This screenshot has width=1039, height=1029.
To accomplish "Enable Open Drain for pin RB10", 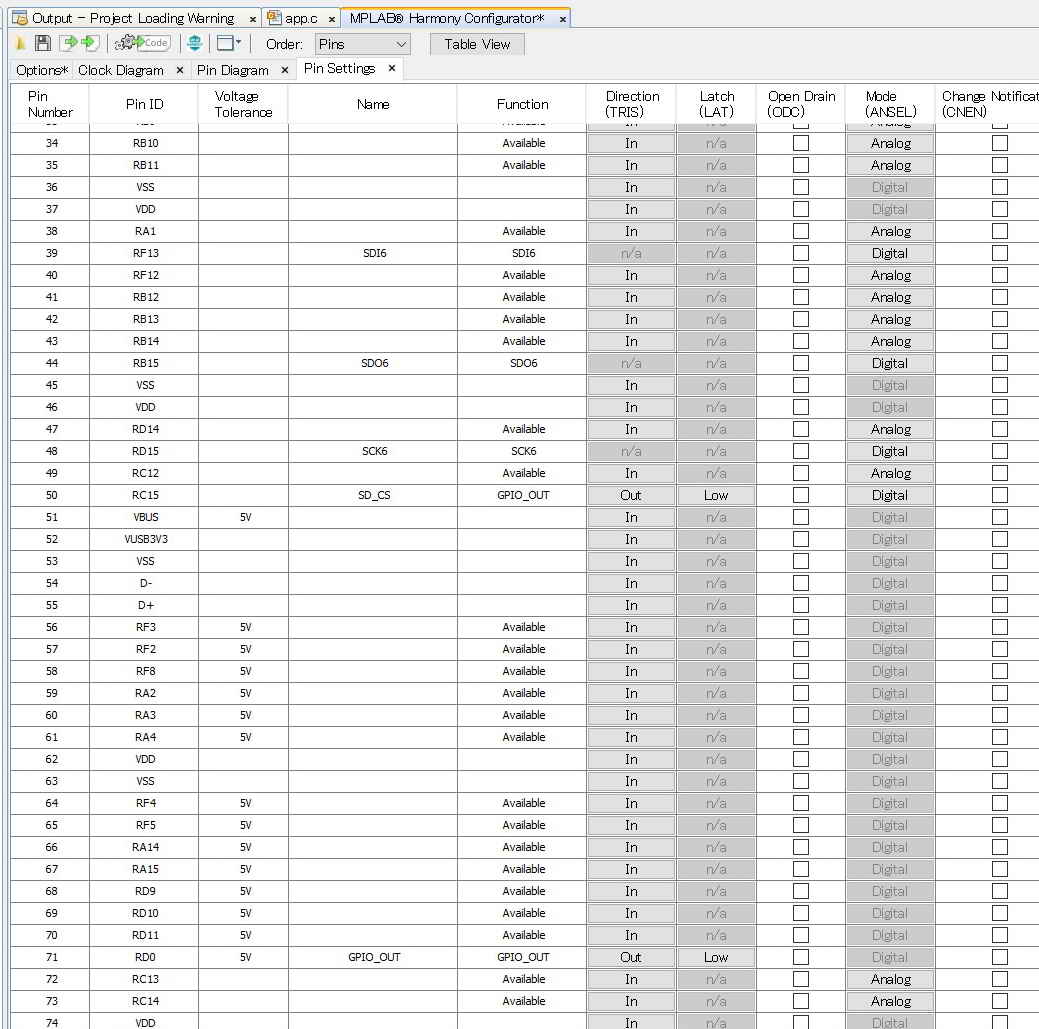I will 801,143.
